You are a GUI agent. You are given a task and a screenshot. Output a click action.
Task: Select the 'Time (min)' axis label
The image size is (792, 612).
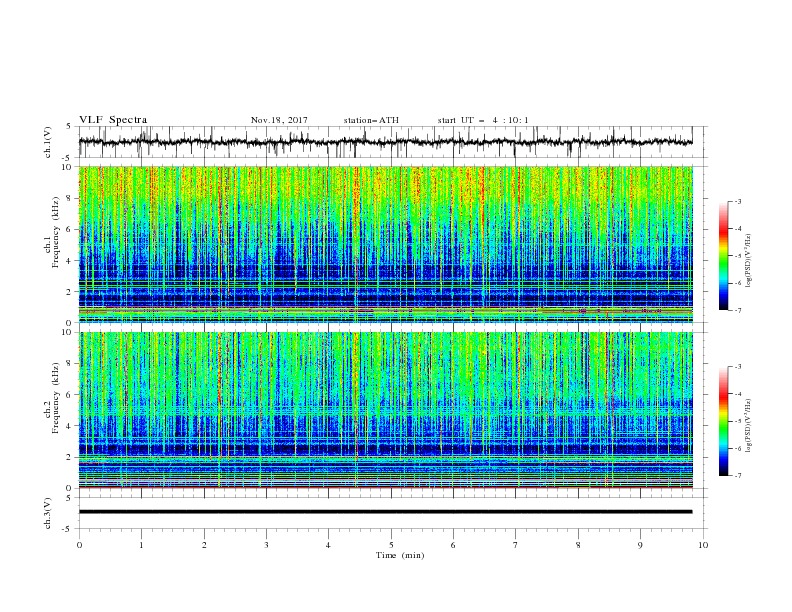point(400,555)
